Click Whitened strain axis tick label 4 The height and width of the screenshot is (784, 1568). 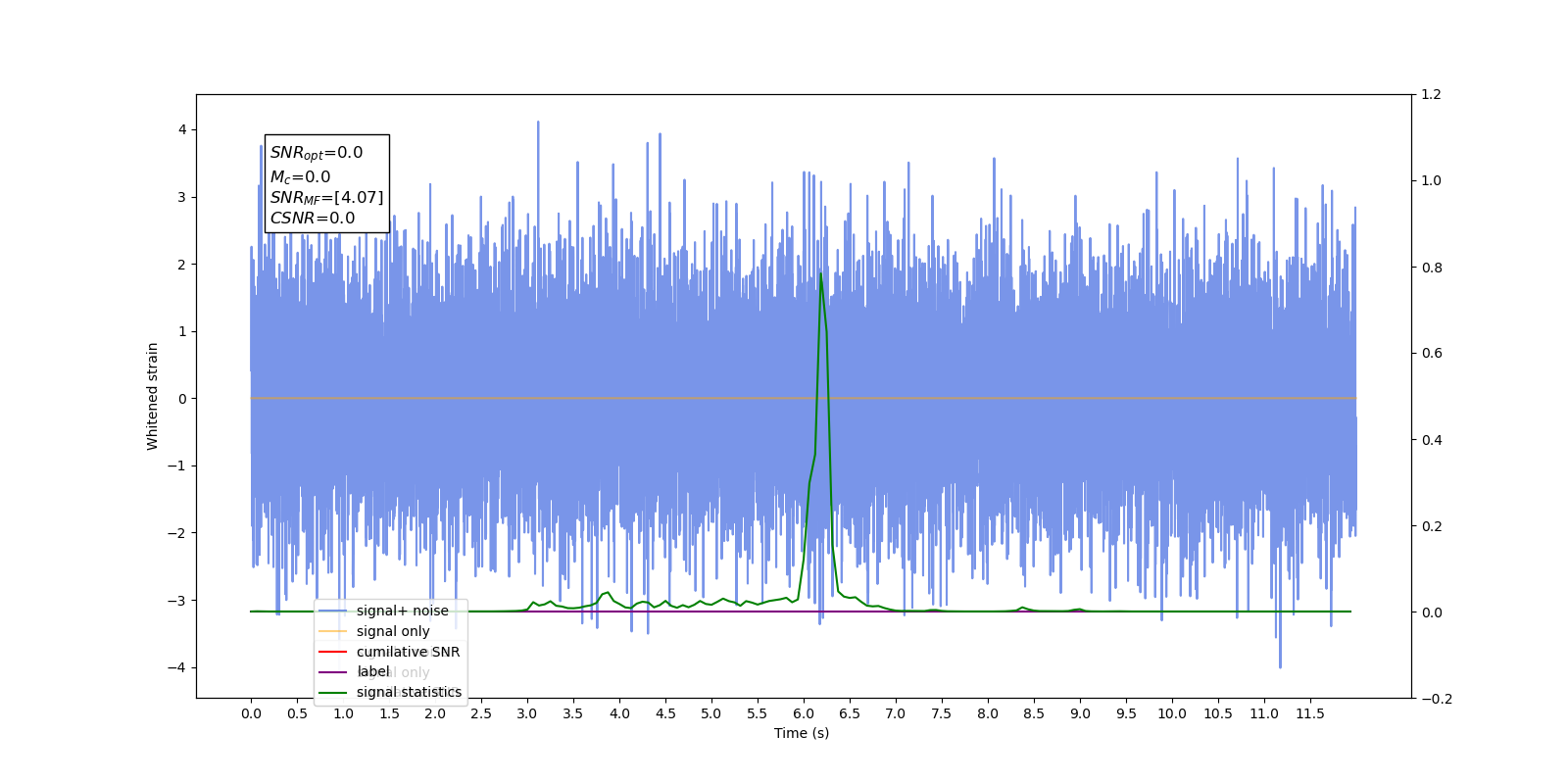coord(182,129)
